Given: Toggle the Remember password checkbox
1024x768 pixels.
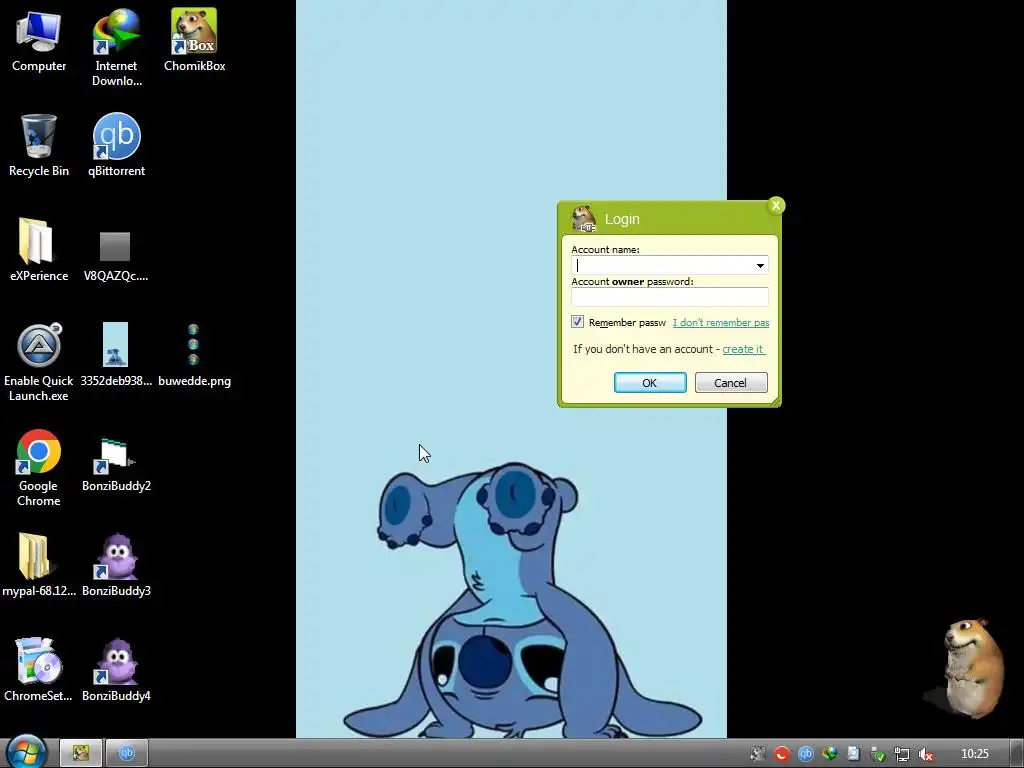Looking at the screenshot, I should (x=577, y=322).
